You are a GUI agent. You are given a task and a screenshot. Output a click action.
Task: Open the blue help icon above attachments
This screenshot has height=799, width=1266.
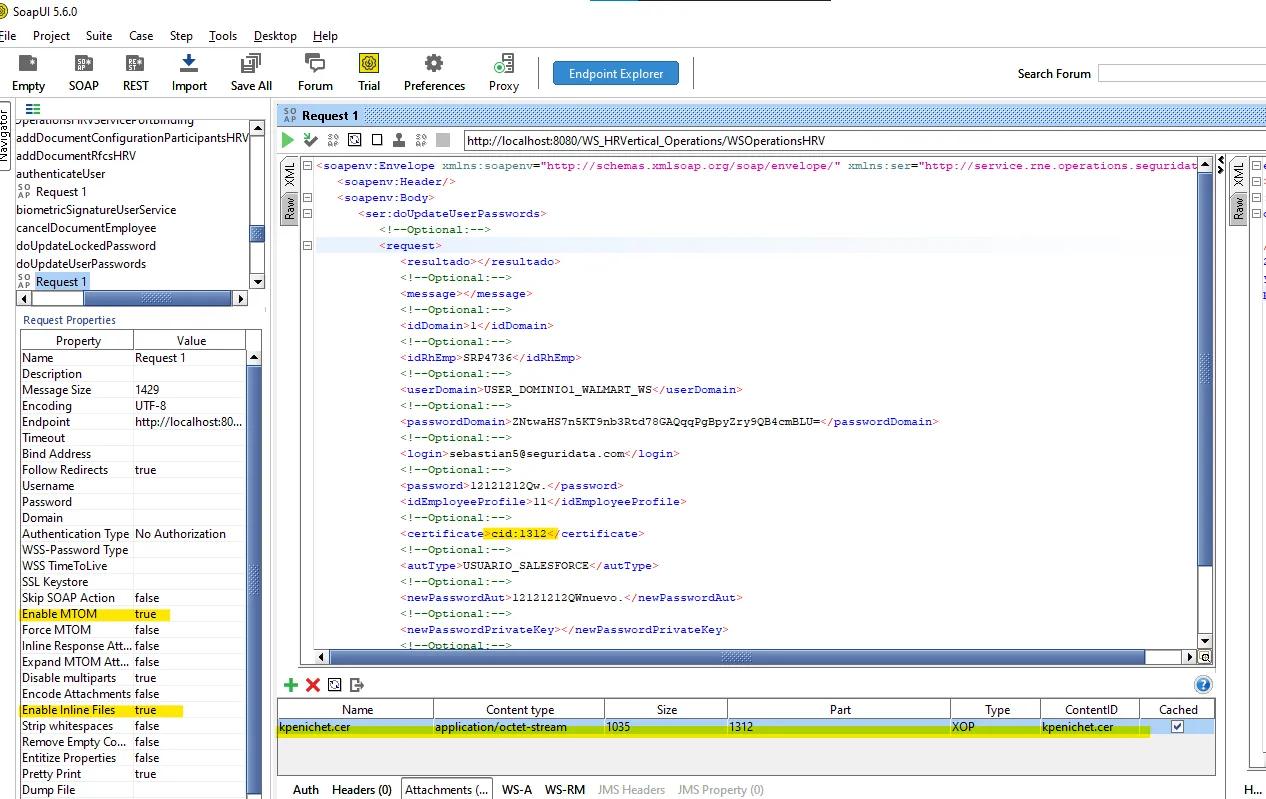pyautogui.click(x=1203, y=685)
